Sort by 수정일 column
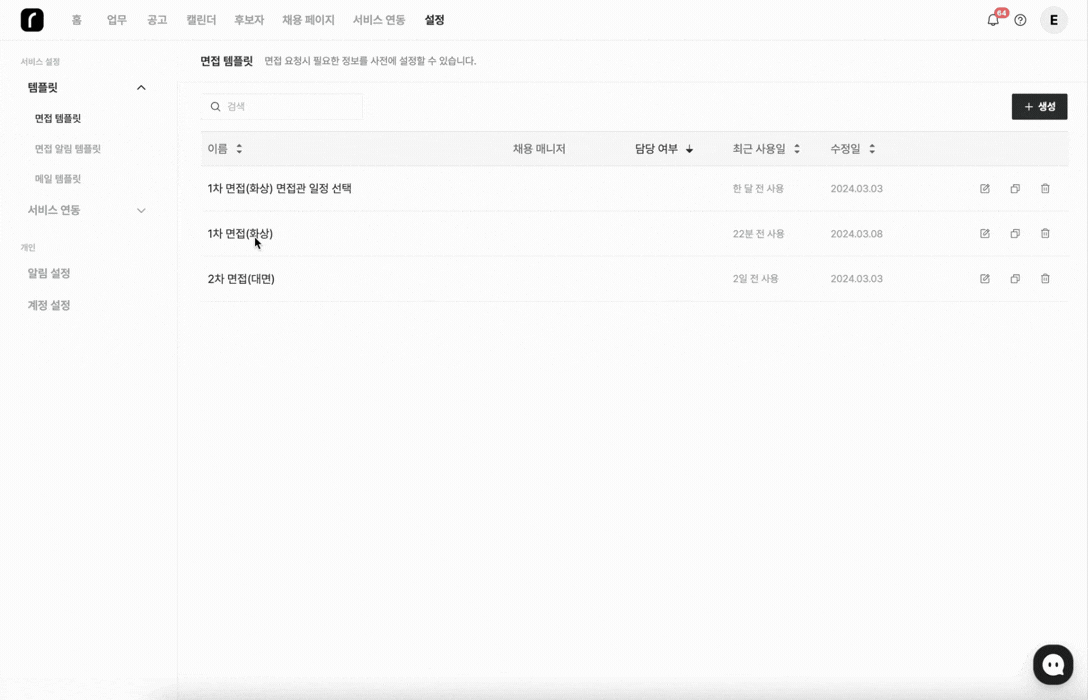The height and width of the screenshot is (700, 1088). point(852,149)
